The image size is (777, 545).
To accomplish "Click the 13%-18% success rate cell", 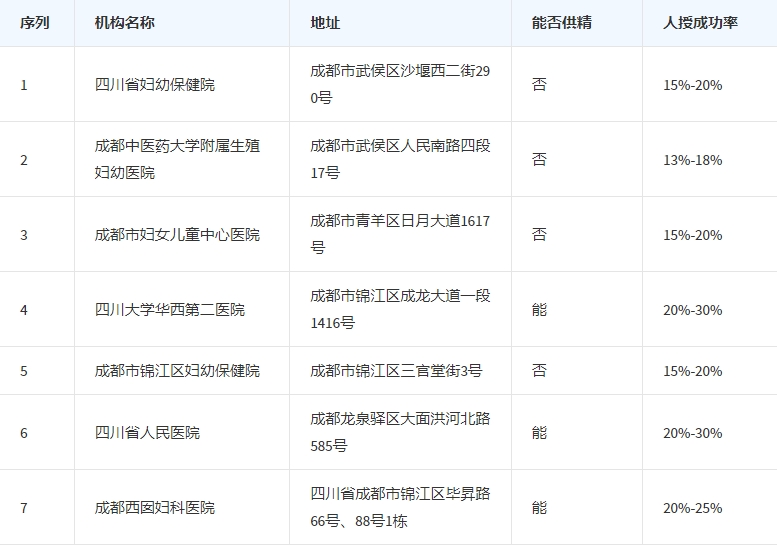I will pyautogui.click(x=693, y=160).
